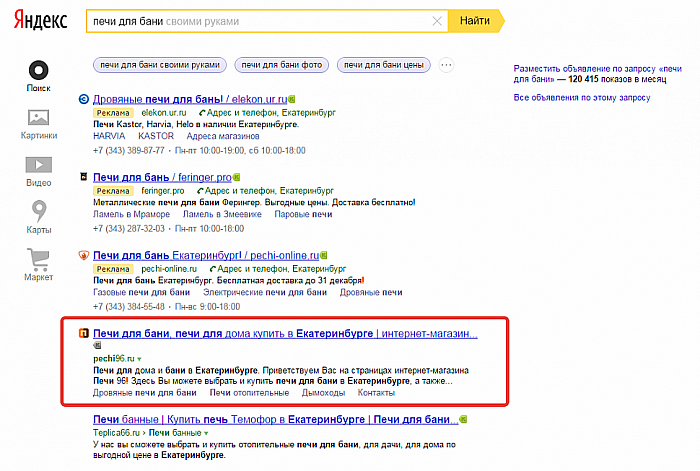Open ad title 'Дровяные печи для бань' elekon.ur.ru

pos(190,99)
